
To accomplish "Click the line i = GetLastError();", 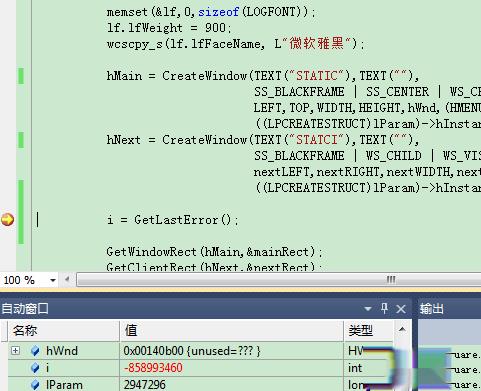I will pos(173,220).
